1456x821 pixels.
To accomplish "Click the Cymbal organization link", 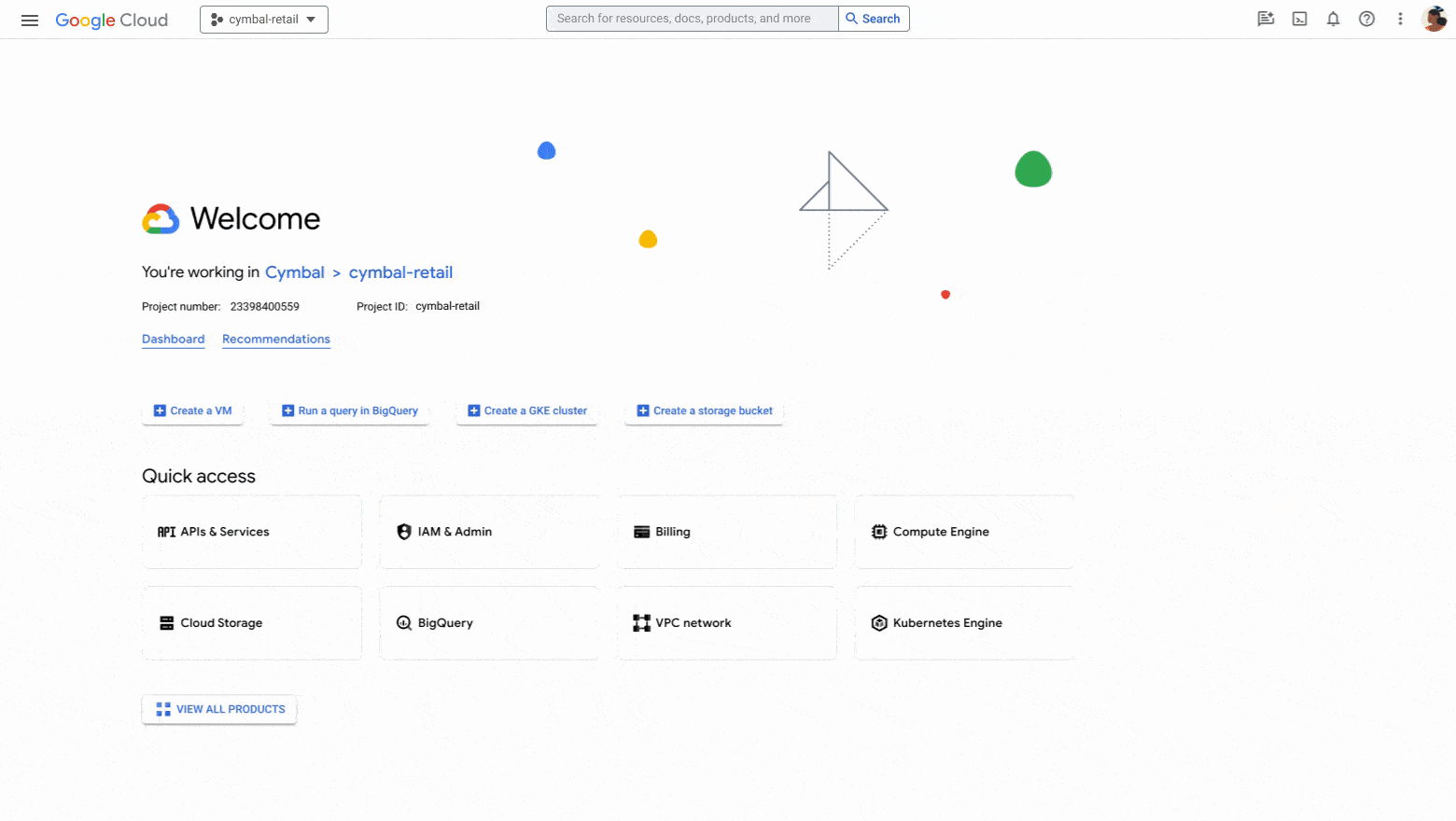I will pyautogui.click(x=295, y=272).
